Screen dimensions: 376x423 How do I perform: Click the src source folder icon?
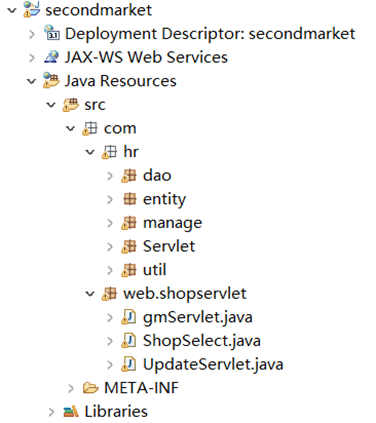click(x=71, y=104)
